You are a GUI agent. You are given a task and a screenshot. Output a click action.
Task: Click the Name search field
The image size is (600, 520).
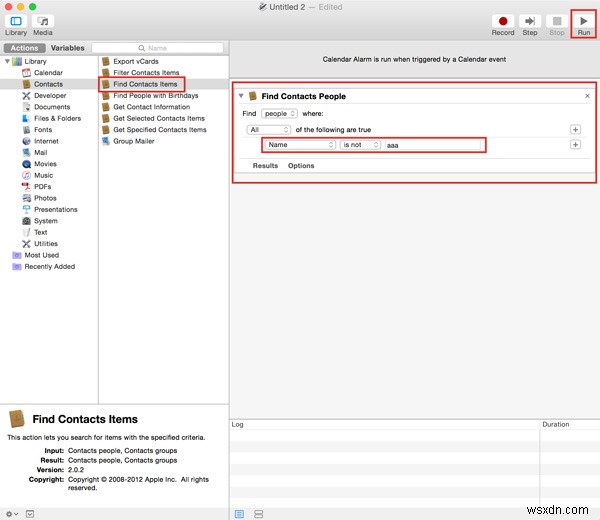(x=158, y=48)
